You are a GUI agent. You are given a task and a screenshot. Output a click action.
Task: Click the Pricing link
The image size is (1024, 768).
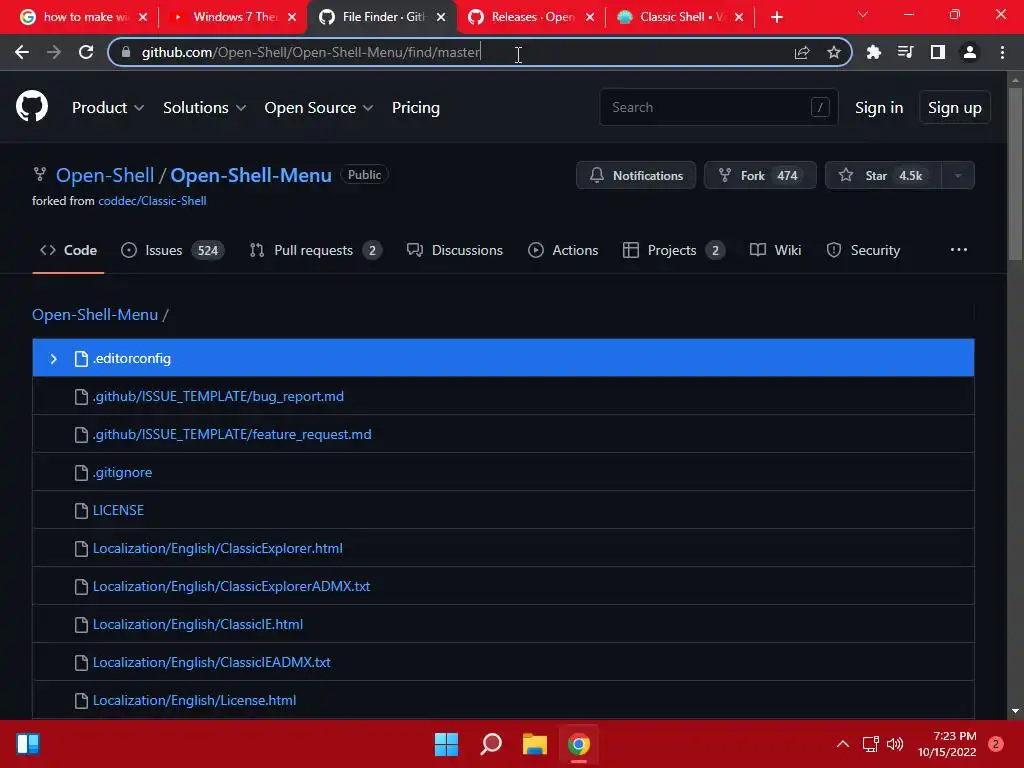point(415,108)
